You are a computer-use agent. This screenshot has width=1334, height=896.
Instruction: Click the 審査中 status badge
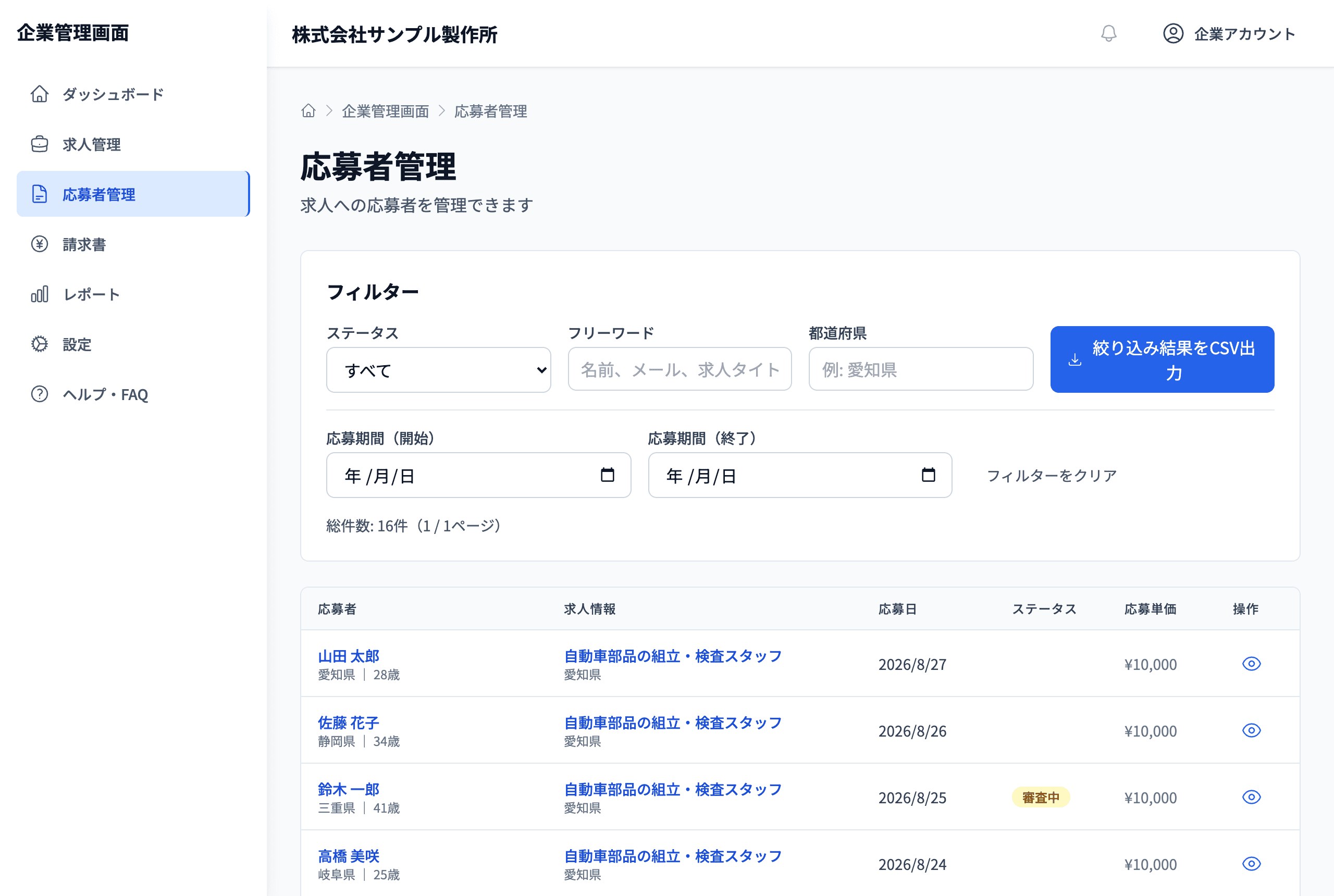click(x=1041, y=797)
